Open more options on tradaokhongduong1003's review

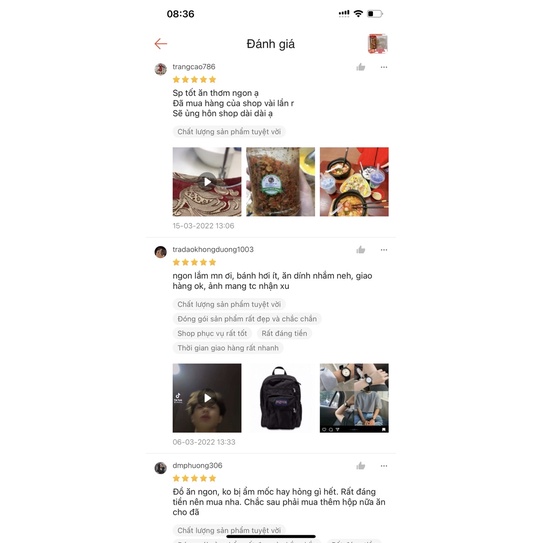coord(384,250)
